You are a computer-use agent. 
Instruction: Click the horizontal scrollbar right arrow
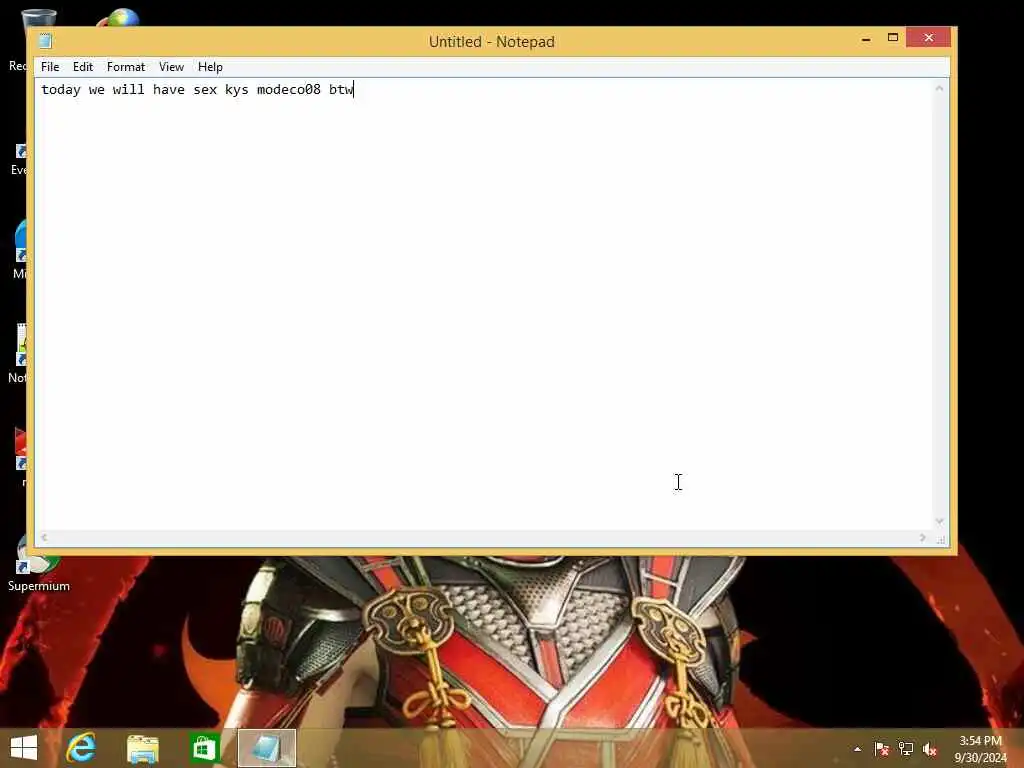click(922, 537)
